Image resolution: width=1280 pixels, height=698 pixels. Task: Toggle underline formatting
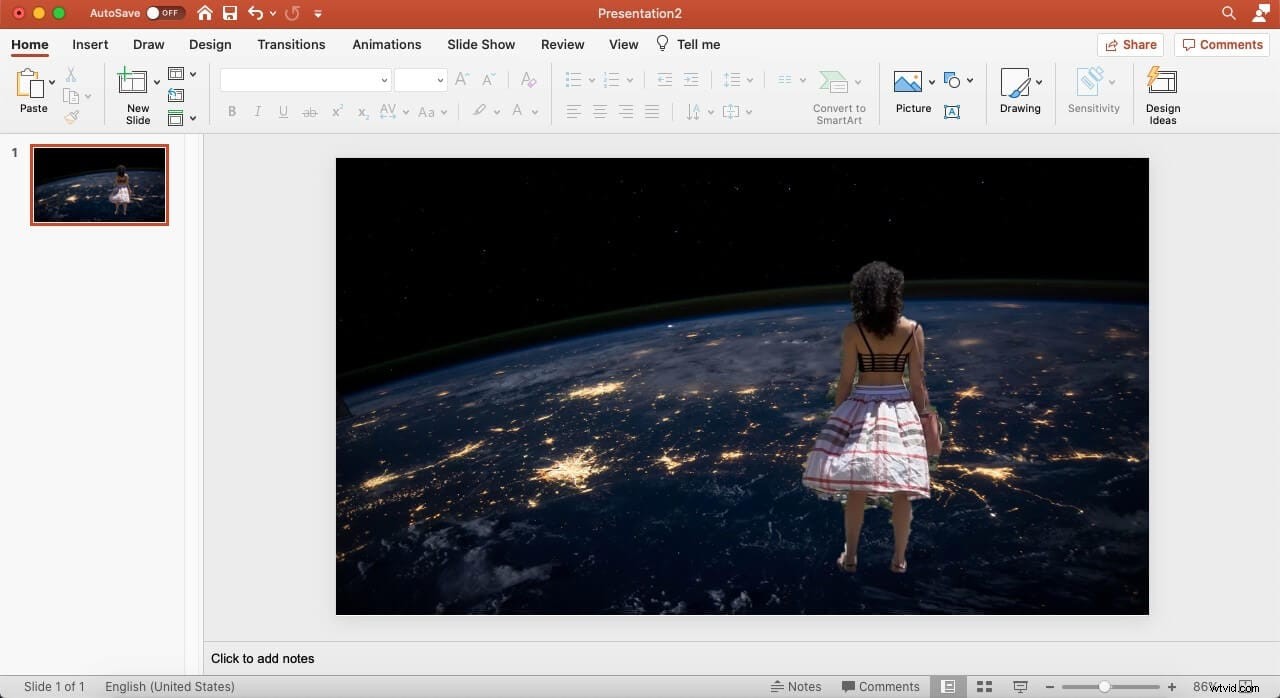283,111
